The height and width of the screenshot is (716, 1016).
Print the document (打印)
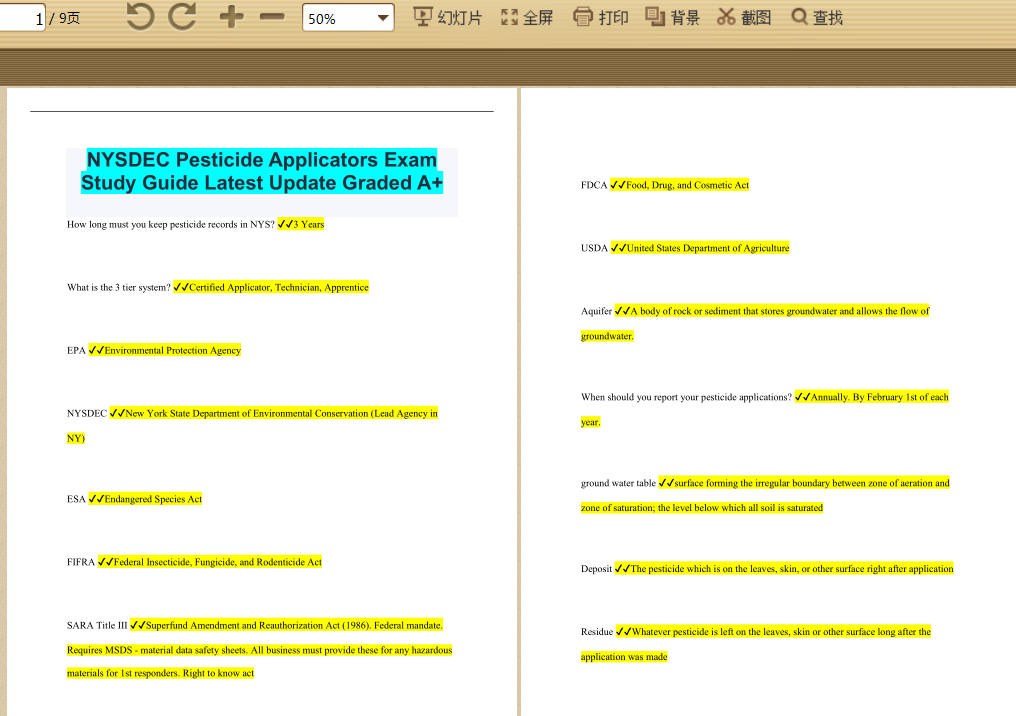pos(601,17)
